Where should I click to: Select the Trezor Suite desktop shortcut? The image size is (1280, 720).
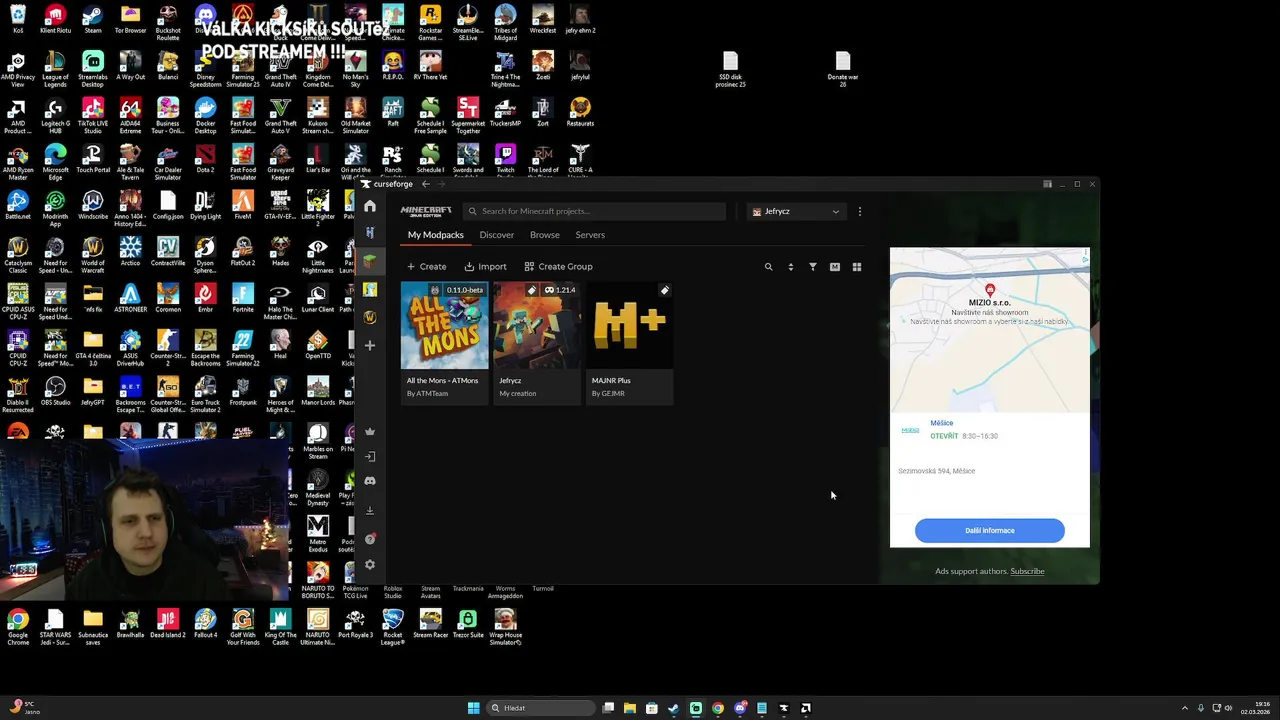pyautogui.click(x=468, y=625)
